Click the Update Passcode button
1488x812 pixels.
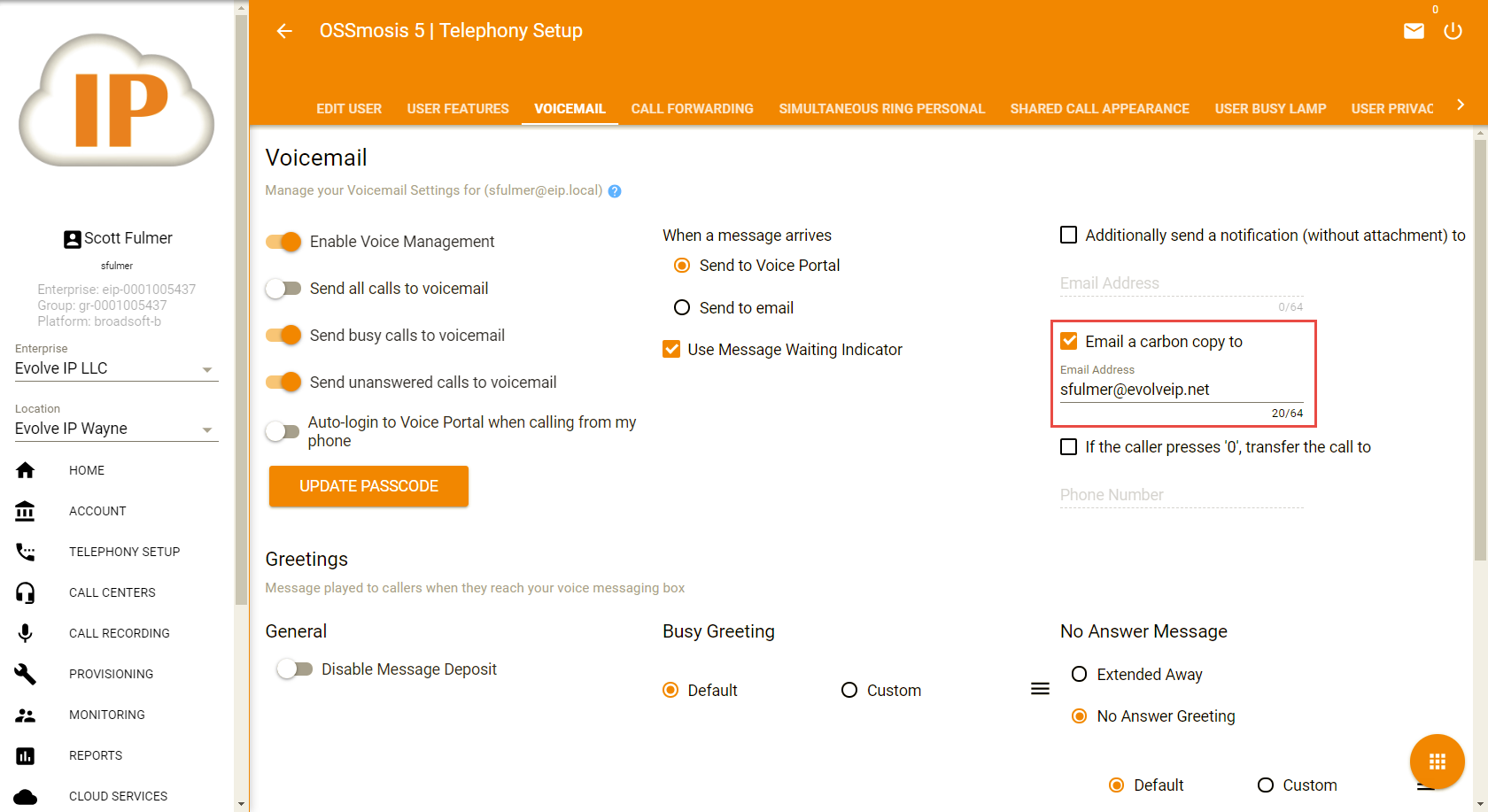point(368,486)
